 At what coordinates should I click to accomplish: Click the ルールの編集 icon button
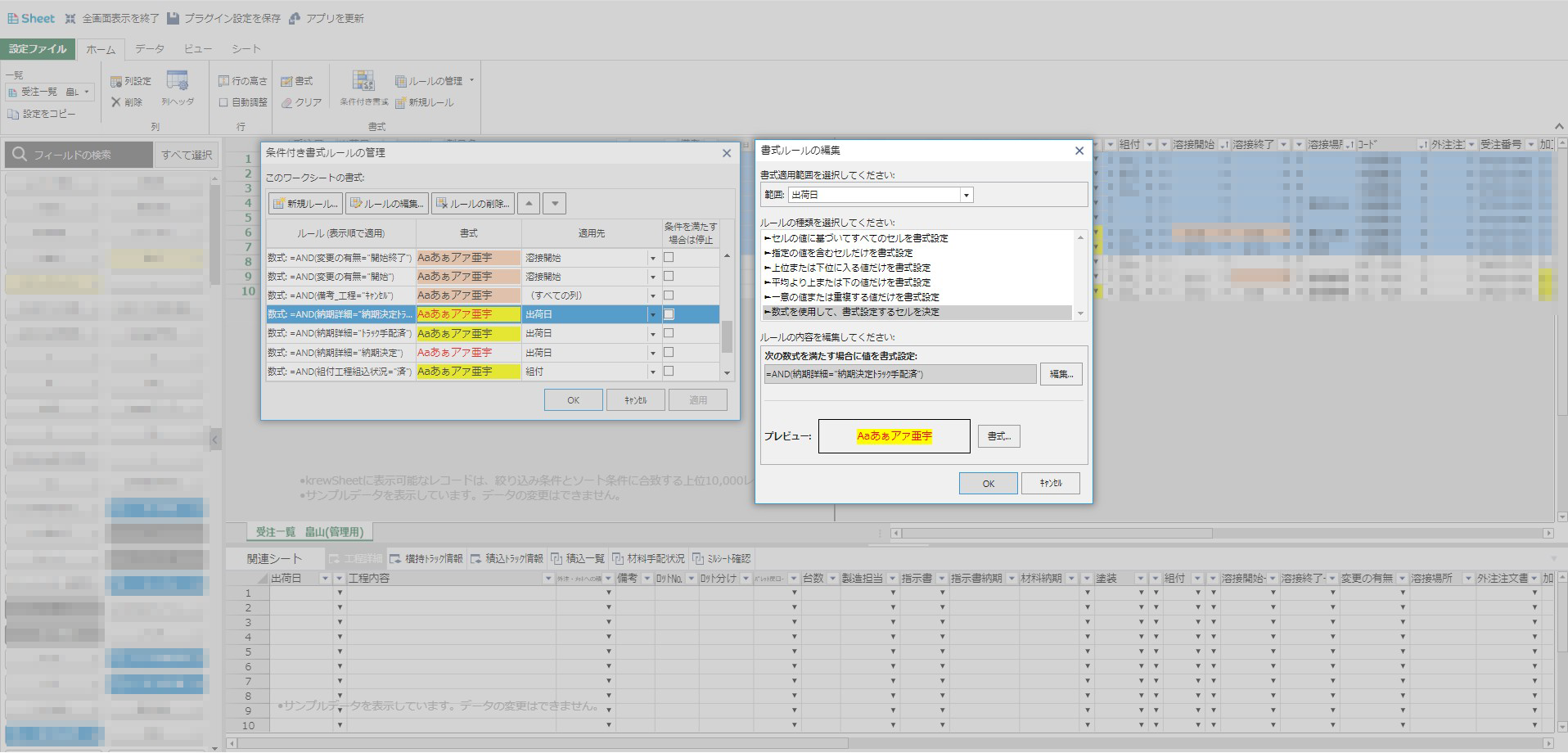386,204
